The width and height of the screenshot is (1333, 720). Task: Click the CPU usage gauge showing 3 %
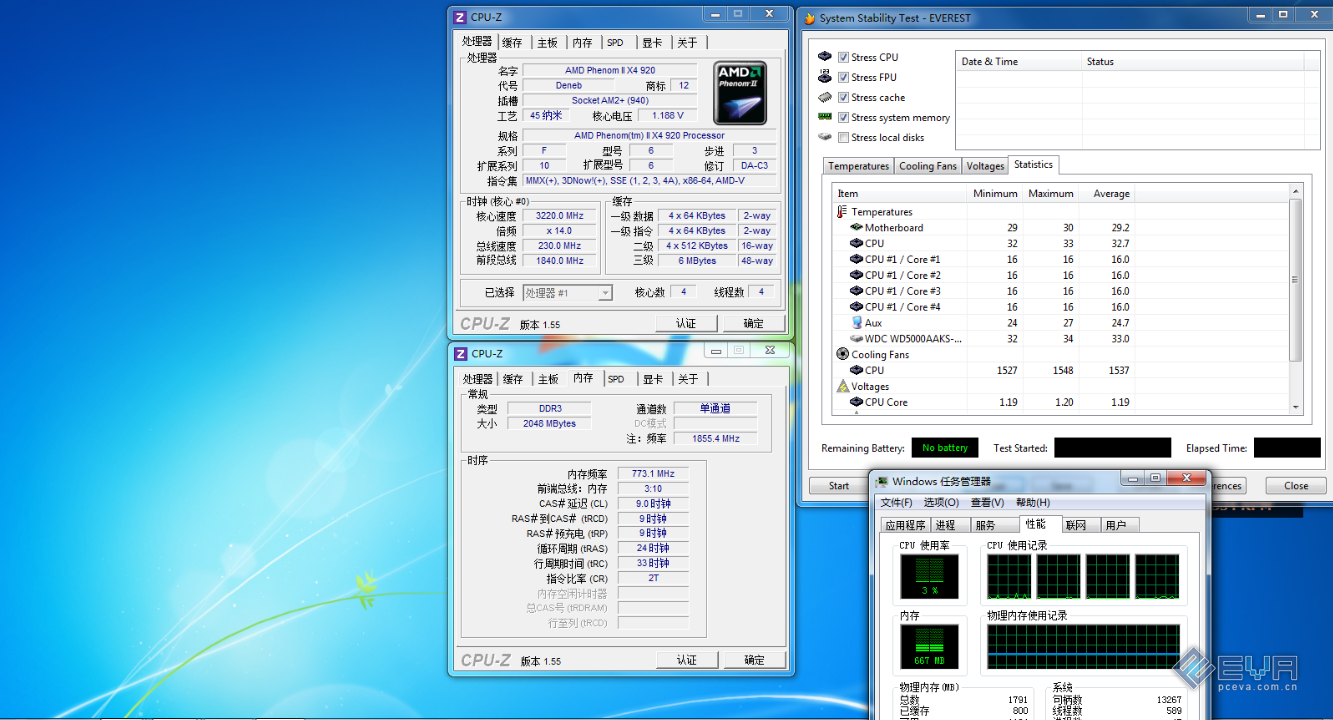pyautogui.click(x=929, y=576)
